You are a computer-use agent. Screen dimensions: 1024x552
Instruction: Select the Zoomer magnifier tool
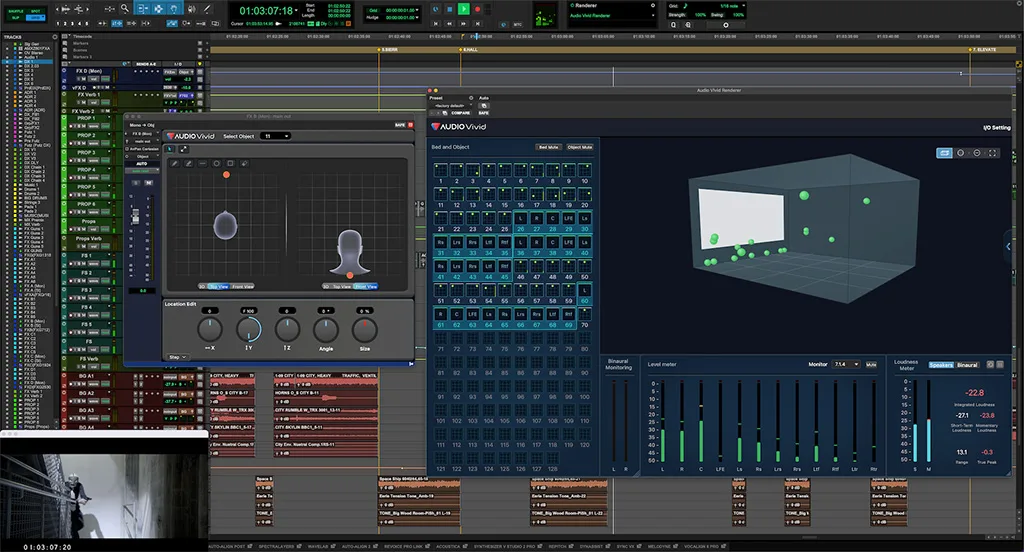pyautogui.click(x=125, y=8)
